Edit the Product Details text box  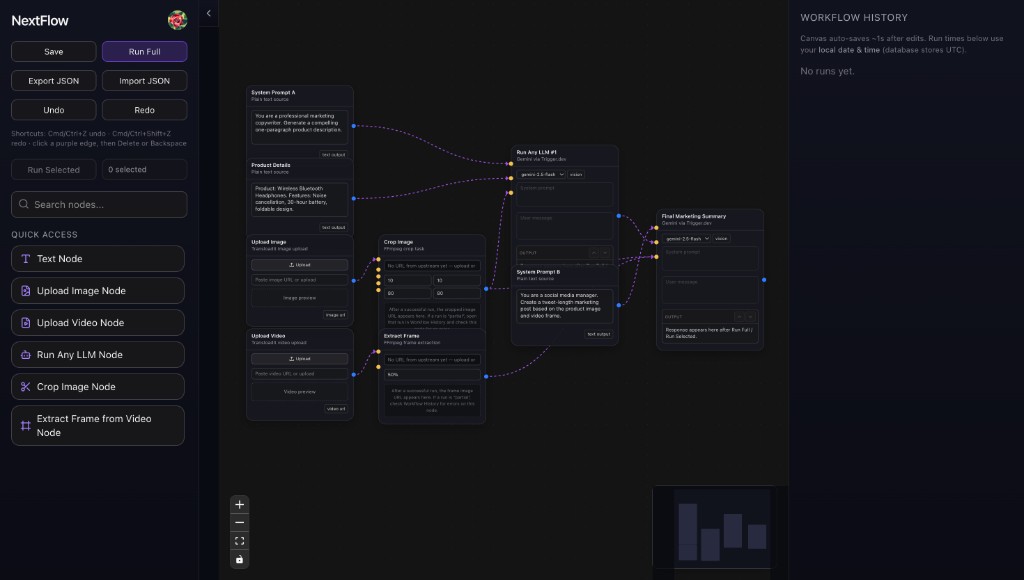pyautogui.click(x=300, y=200)
